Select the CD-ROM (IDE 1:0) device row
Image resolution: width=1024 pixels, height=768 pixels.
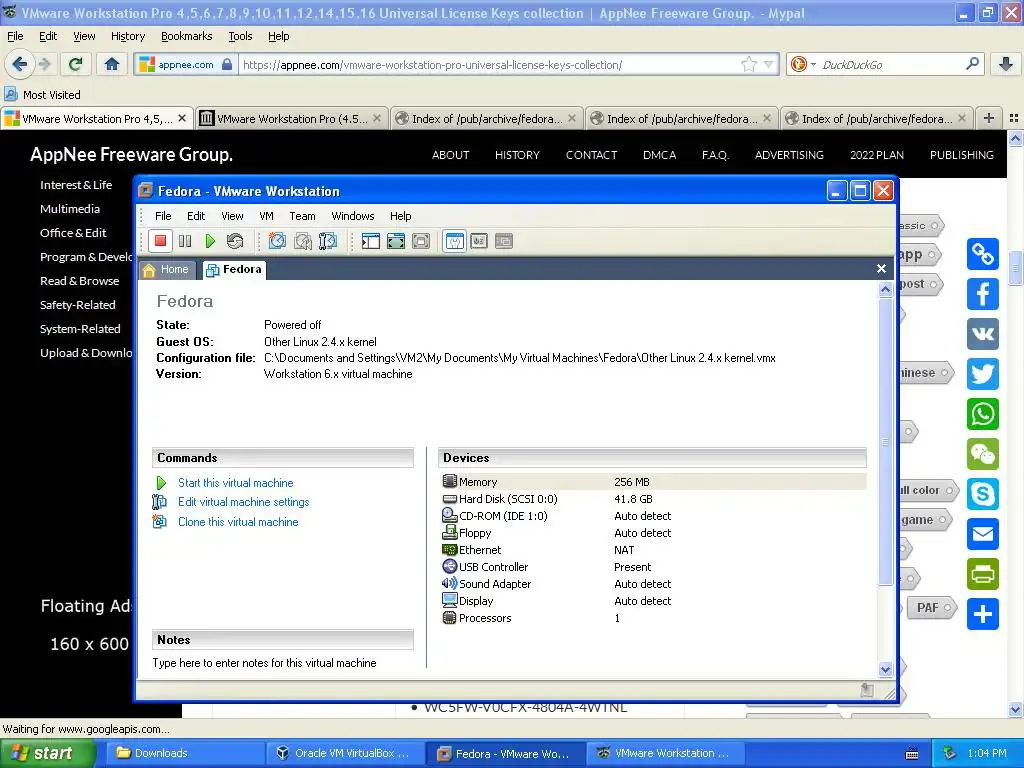coord(654,516)
